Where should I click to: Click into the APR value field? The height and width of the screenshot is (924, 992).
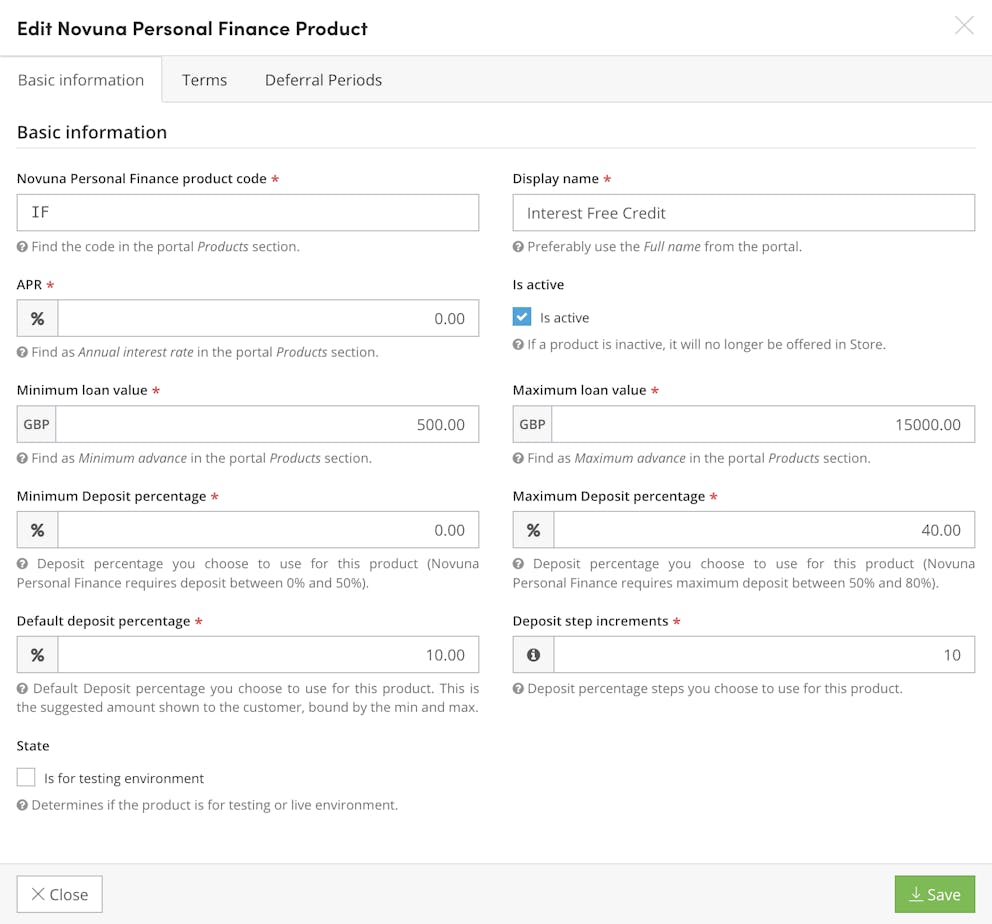tap(268, 318)
